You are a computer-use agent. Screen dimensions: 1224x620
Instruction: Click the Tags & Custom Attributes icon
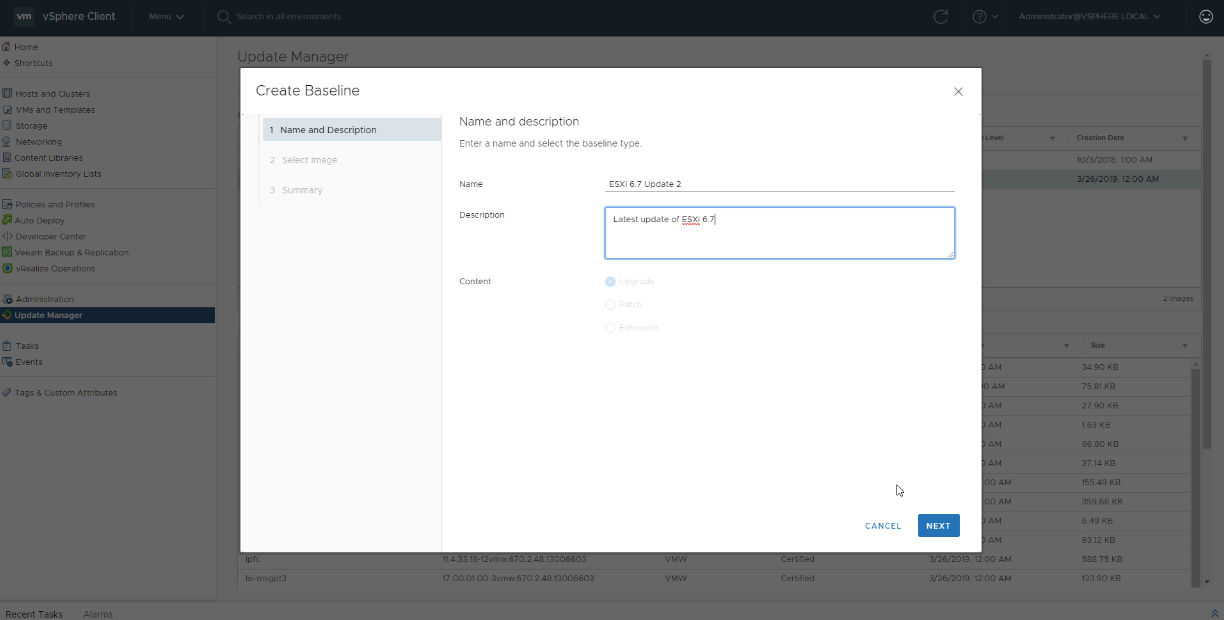coord(7,393)
